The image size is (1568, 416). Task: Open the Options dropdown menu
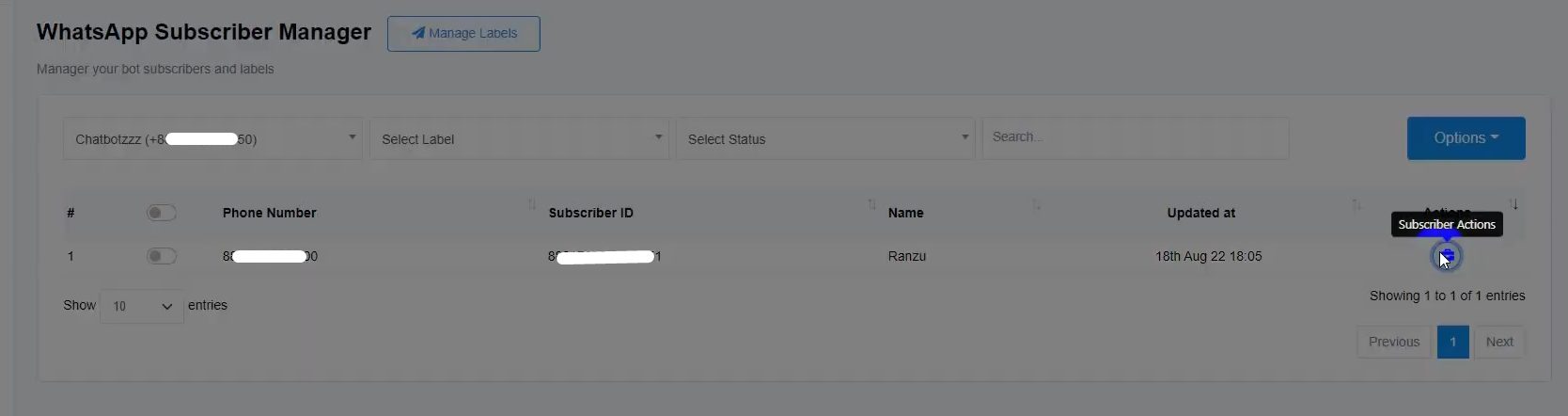pyautogui.click(x=1466, y=138)
